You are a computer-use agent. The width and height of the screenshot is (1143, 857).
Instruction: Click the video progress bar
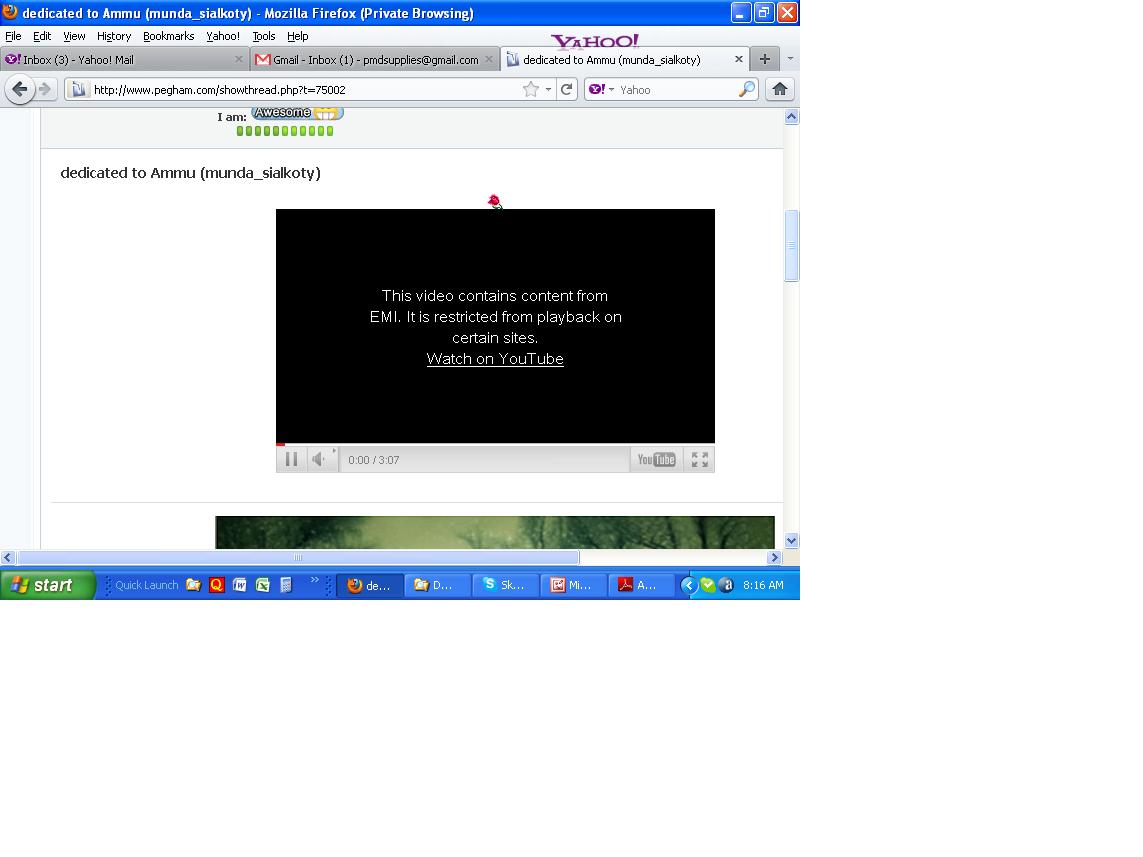[x=495, y=444]
